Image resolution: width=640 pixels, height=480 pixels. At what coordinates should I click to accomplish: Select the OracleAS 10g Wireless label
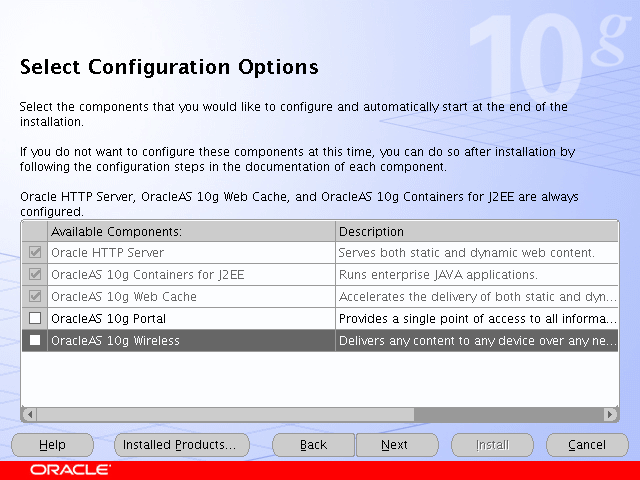point(115,341)
